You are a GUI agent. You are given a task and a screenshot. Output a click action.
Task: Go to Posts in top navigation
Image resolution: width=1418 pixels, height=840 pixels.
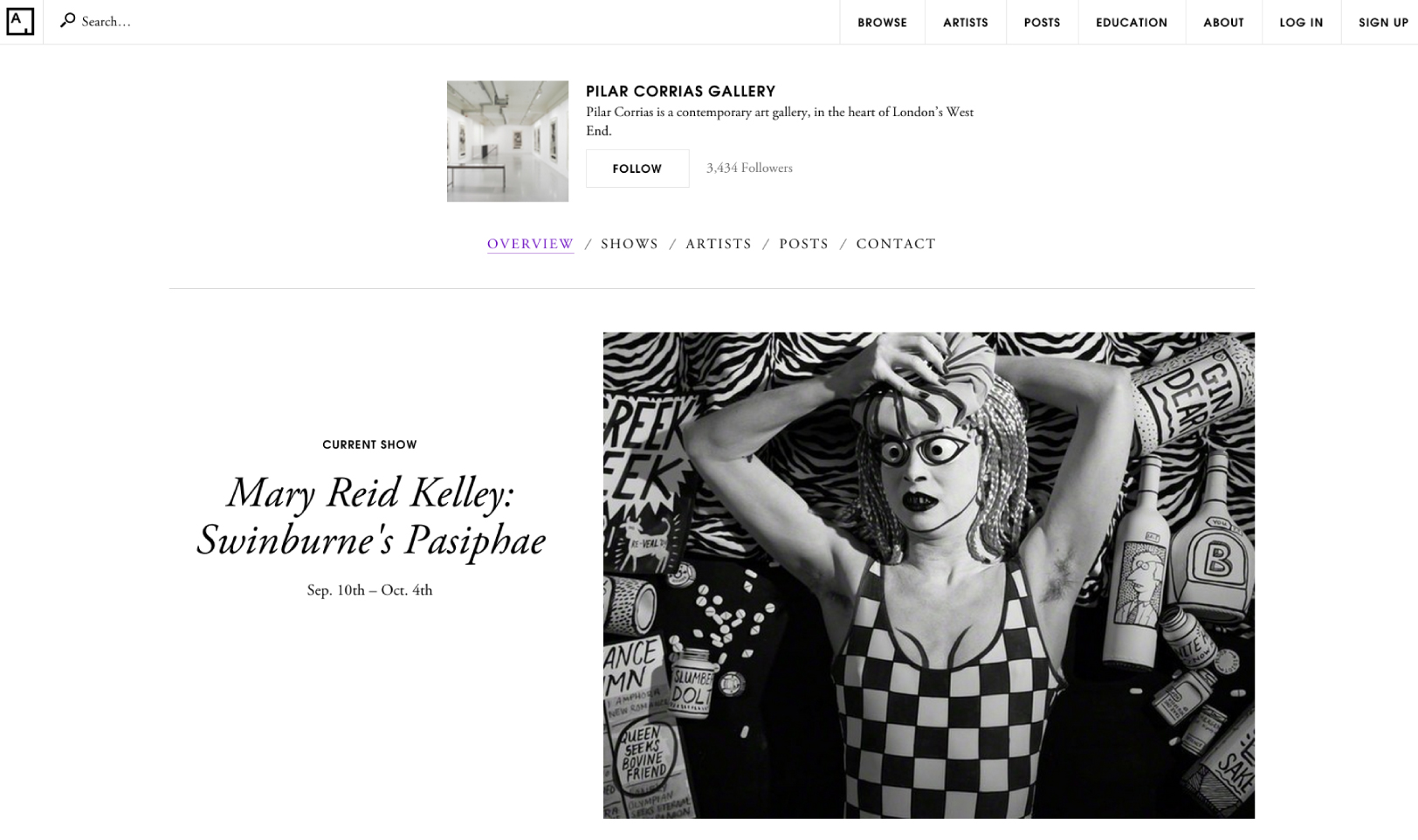tap(1042, 23)
